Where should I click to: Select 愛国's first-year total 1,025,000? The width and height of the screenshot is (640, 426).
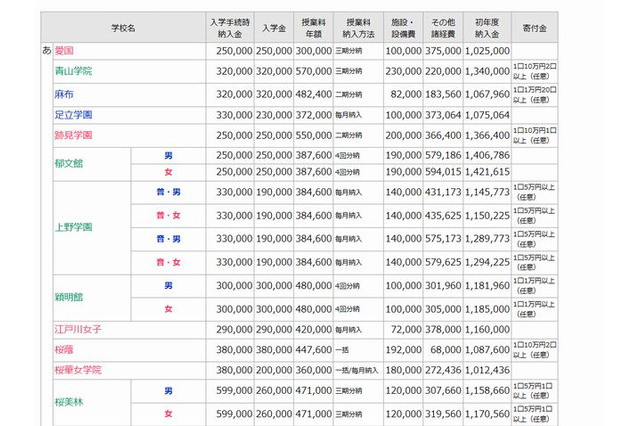(487, 51)
